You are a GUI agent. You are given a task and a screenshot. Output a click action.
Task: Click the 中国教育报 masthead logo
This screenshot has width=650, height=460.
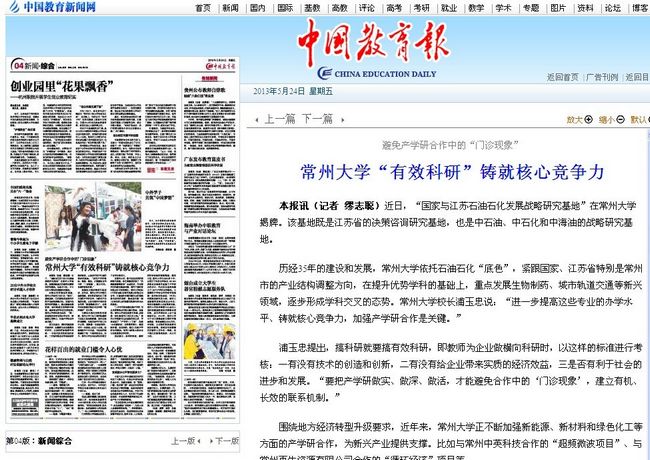click(x=372, y=42)
